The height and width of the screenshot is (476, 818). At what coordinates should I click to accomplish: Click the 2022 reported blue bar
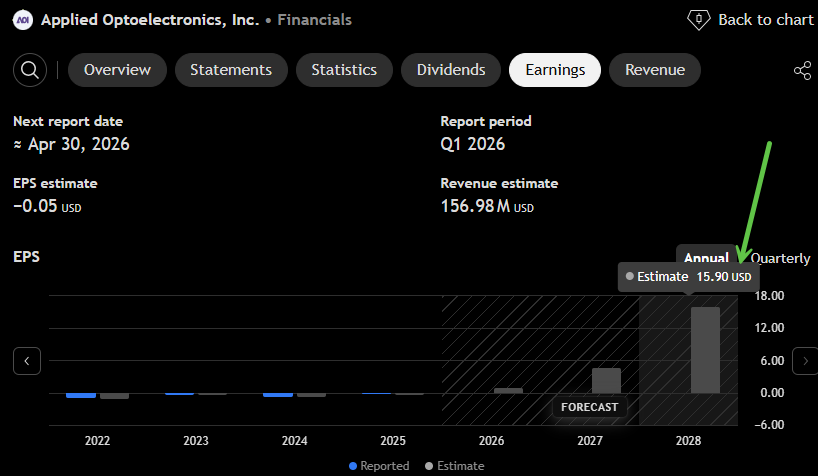pos(81,395)
